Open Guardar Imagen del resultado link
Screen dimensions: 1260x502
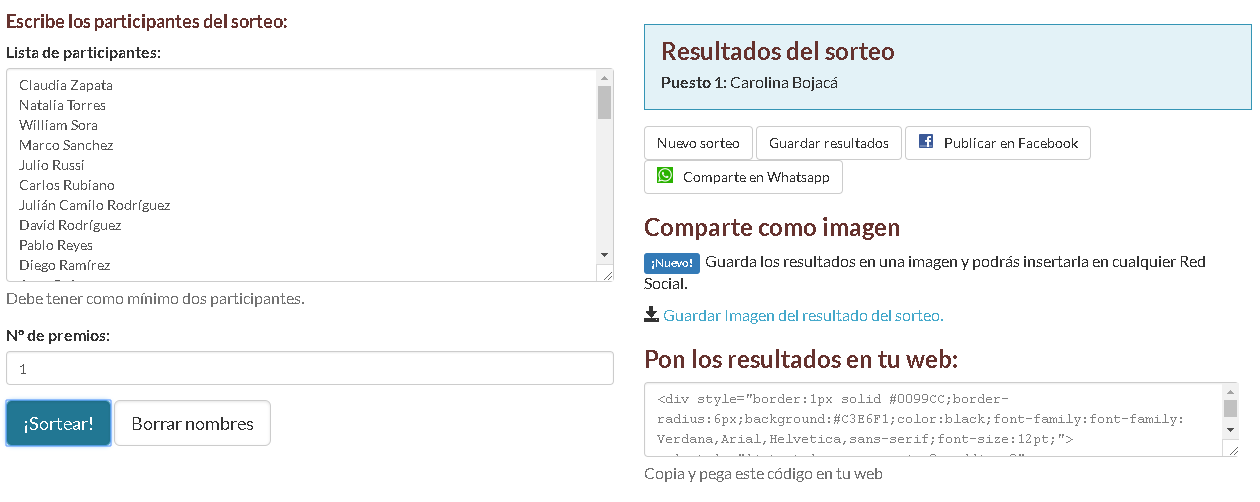[x=803, y=316]
